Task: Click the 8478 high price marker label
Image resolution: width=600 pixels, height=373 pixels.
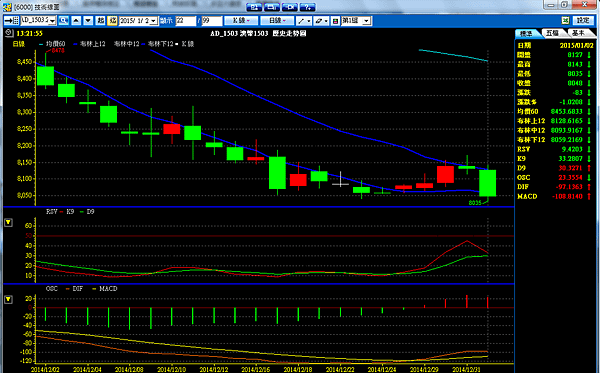Action: coord(58,50)
